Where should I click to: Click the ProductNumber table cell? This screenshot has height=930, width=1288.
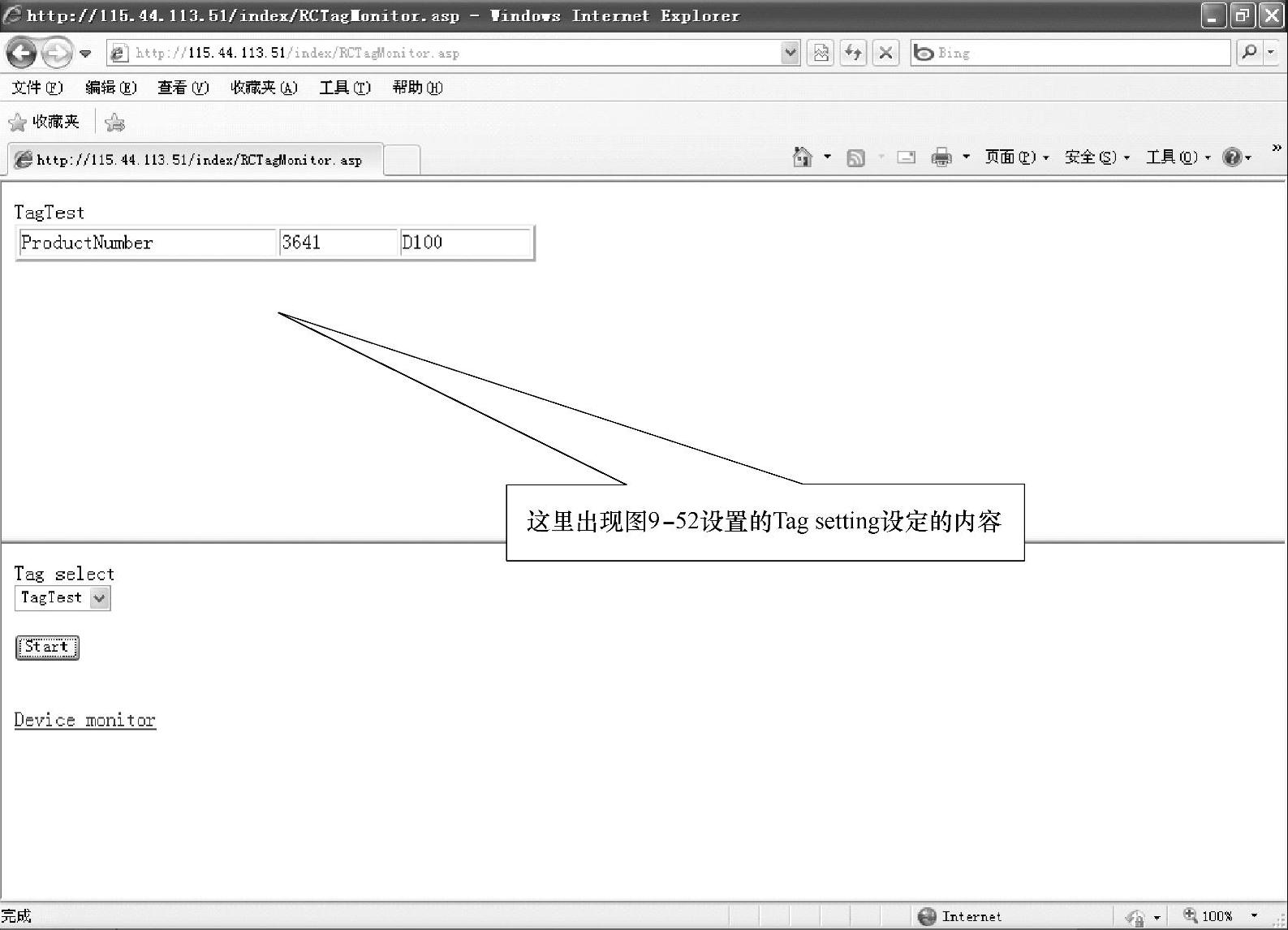tap(147, 243)
